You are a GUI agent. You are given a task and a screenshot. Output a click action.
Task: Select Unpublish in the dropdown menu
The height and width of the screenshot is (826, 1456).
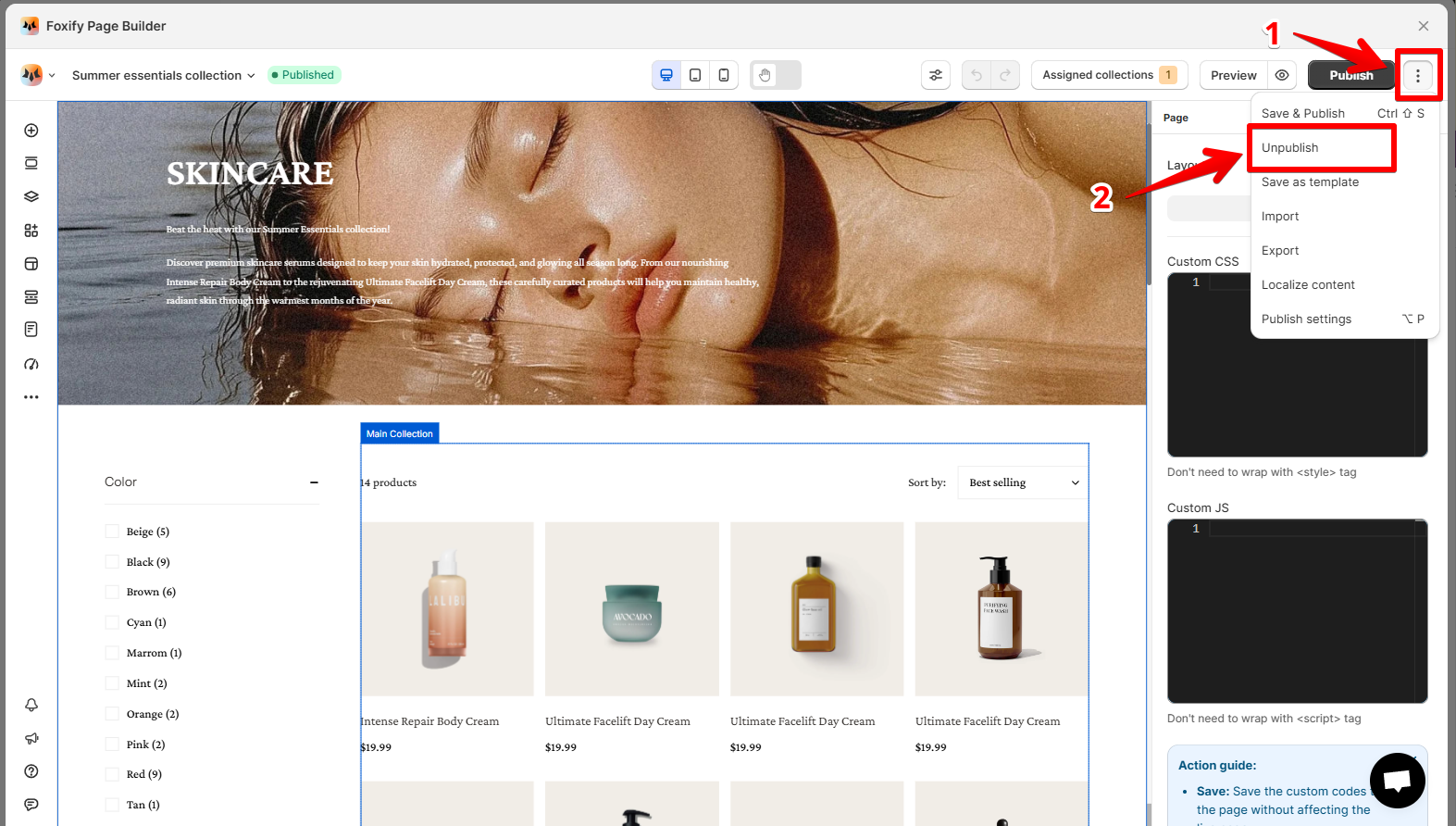1344,147
